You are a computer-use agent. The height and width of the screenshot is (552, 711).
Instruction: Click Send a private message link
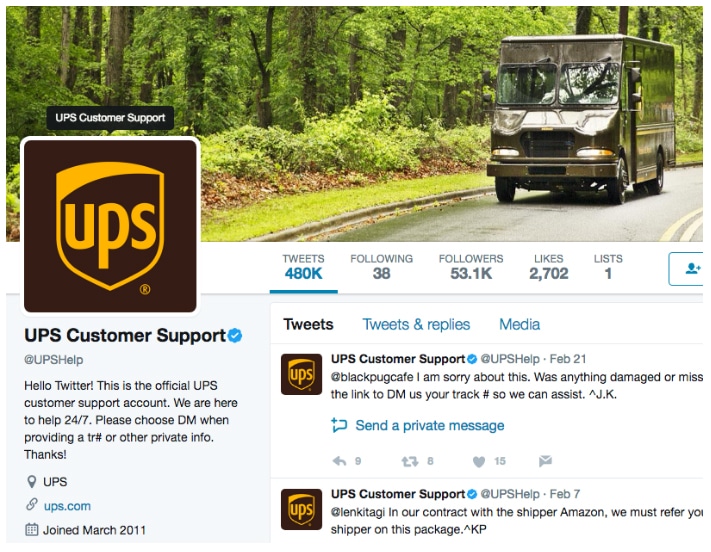point(429,425)
